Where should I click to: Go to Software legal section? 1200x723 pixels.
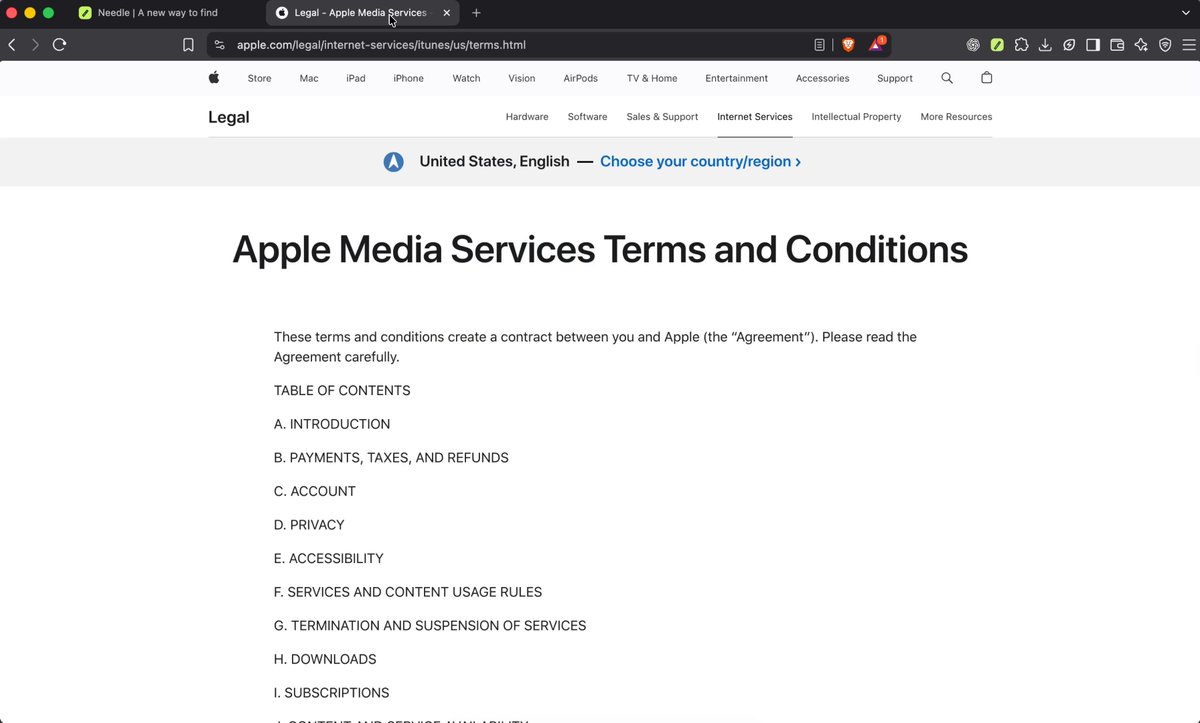point(587,117)
